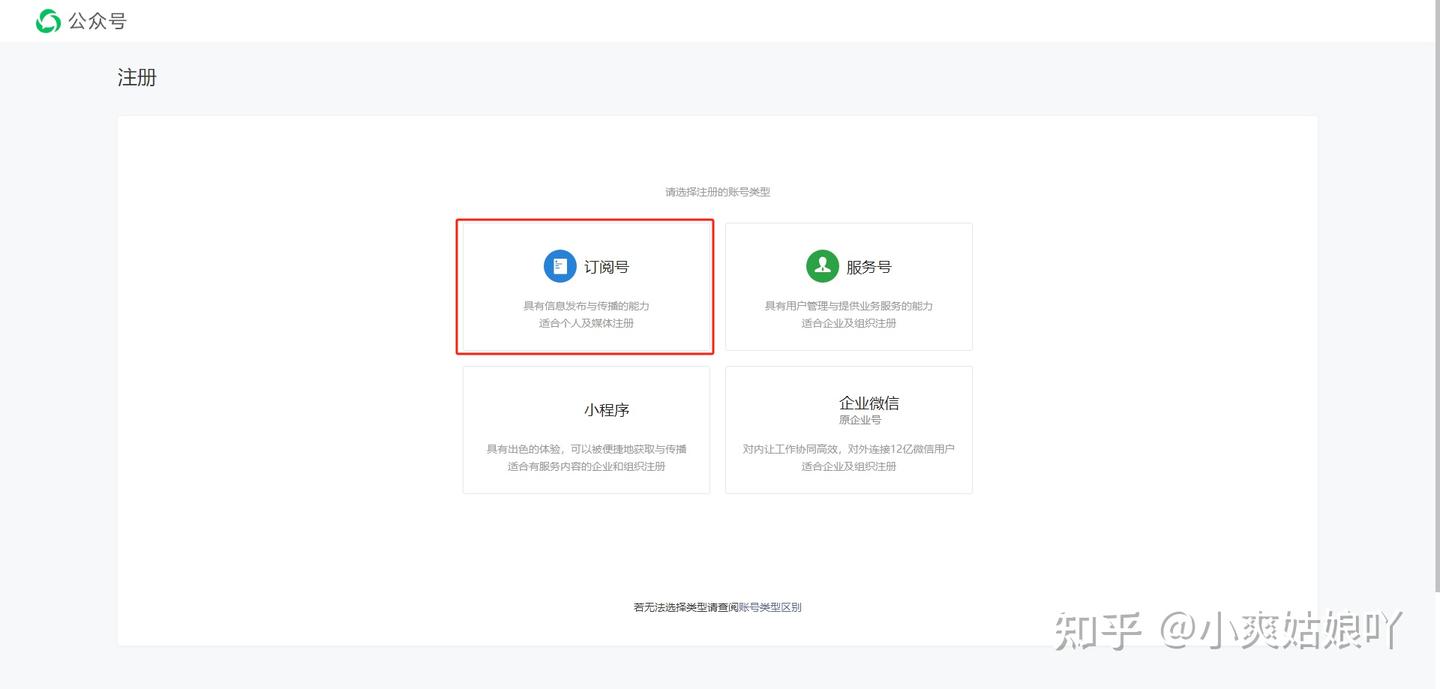The width and height of the screenshot is (1440, 689).
Task: Click the 具有用户管理与提供业务服务的能力 description
Action: pos(849,306)
